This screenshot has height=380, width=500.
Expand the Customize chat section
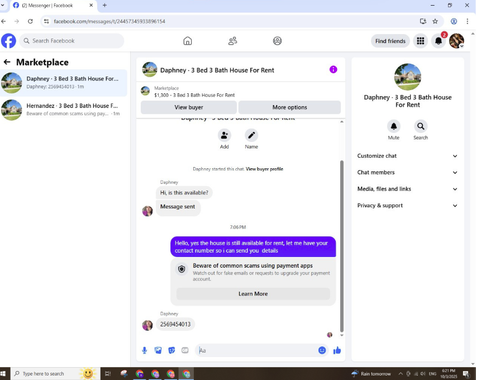tap(407, 156)
